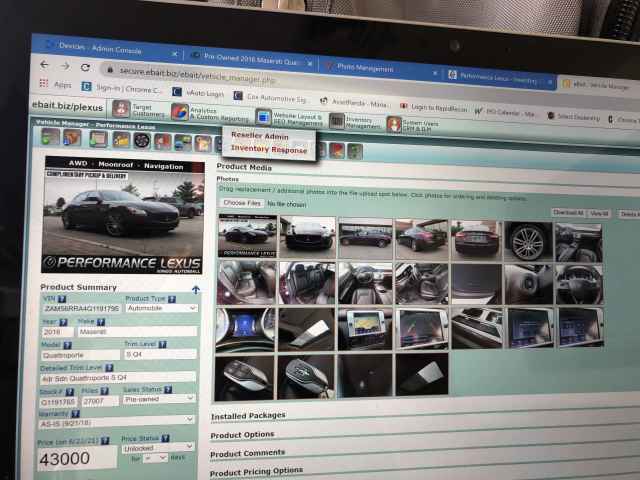The height and width of the screenshot is (480, 640).
Task: Click the Model help question-mark icon
Action: pos(67,345)
